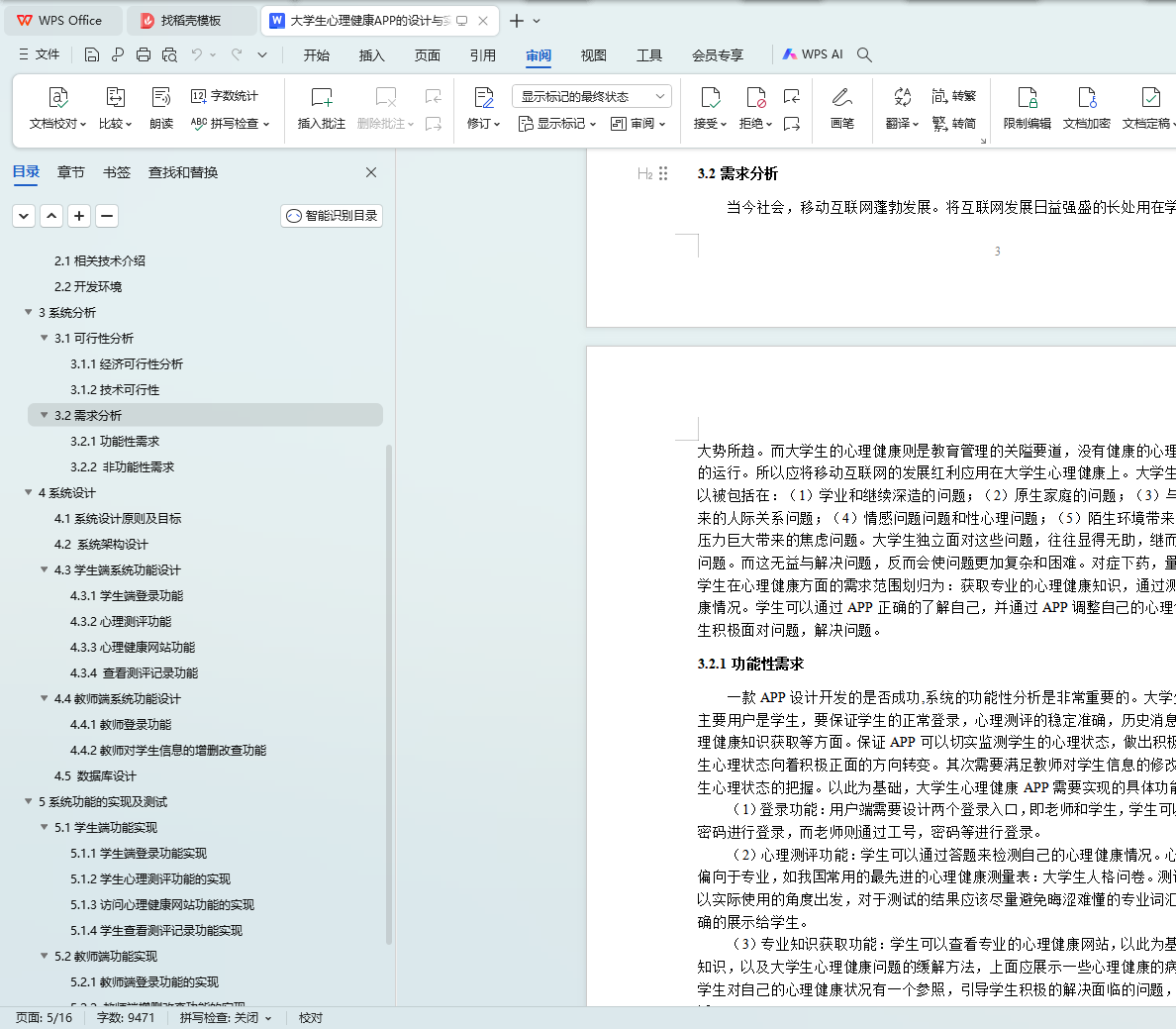Close the navigation pane
This screenshot has height=1029, width=1176.
371,172
